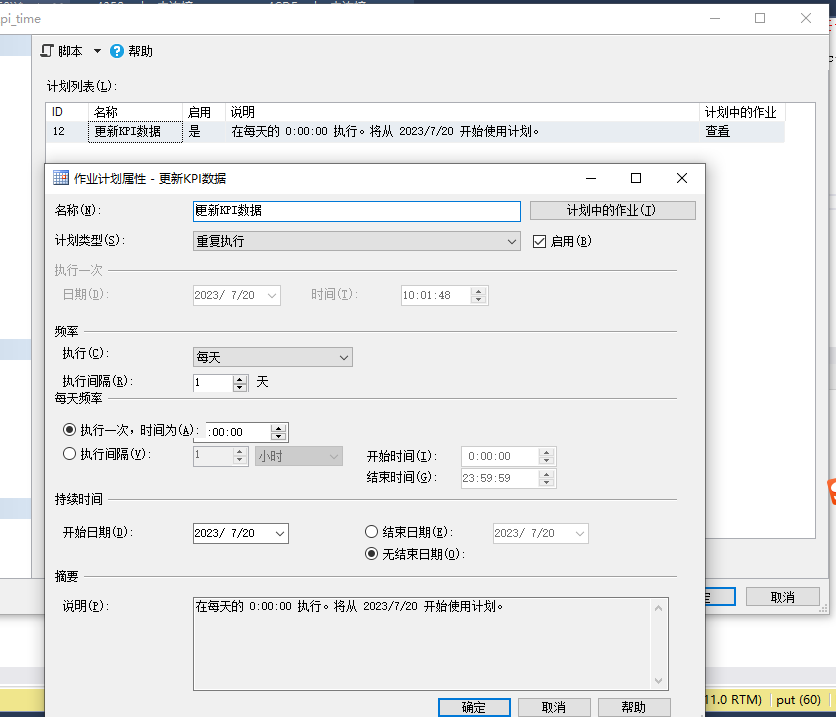The height and width of the screenshot is (717, 836).
Task: Increase the 执行间隔 days spinner
Action: 240,378
